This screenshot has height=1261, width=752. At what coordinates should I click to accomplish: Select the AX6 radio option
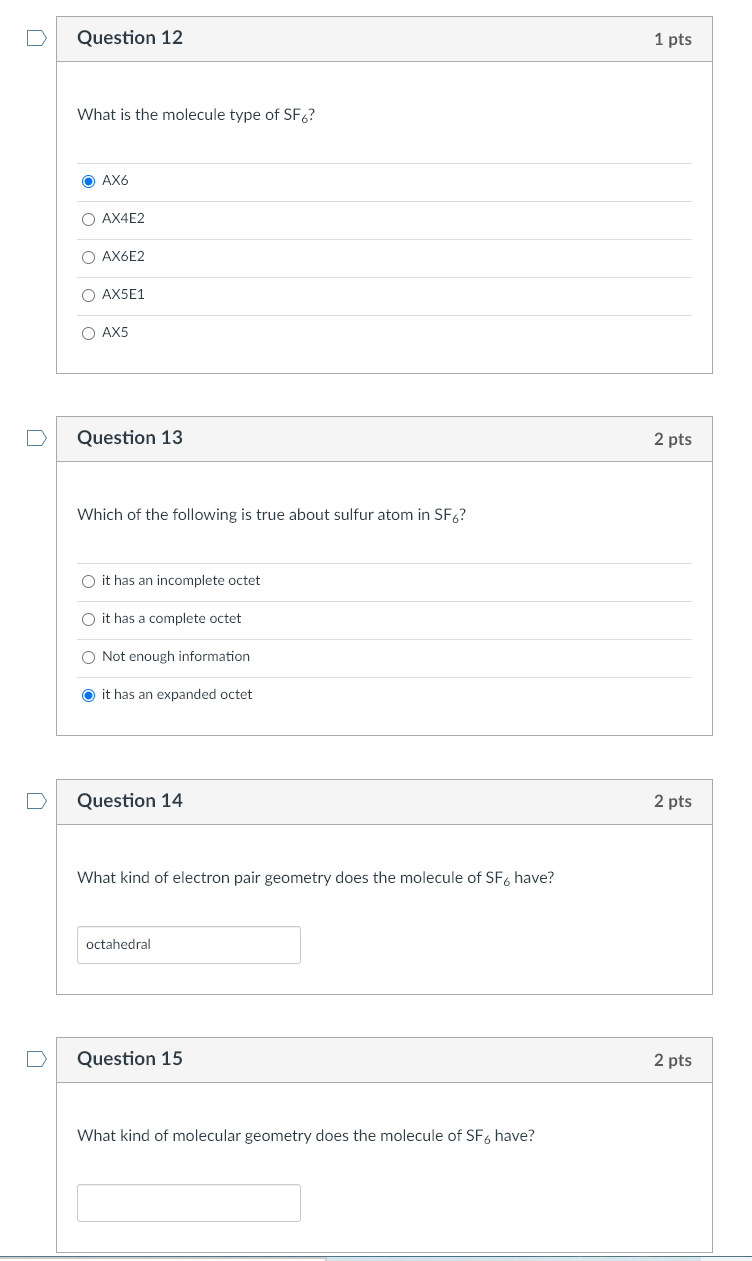pyautogui.click(x=89, y=181)
